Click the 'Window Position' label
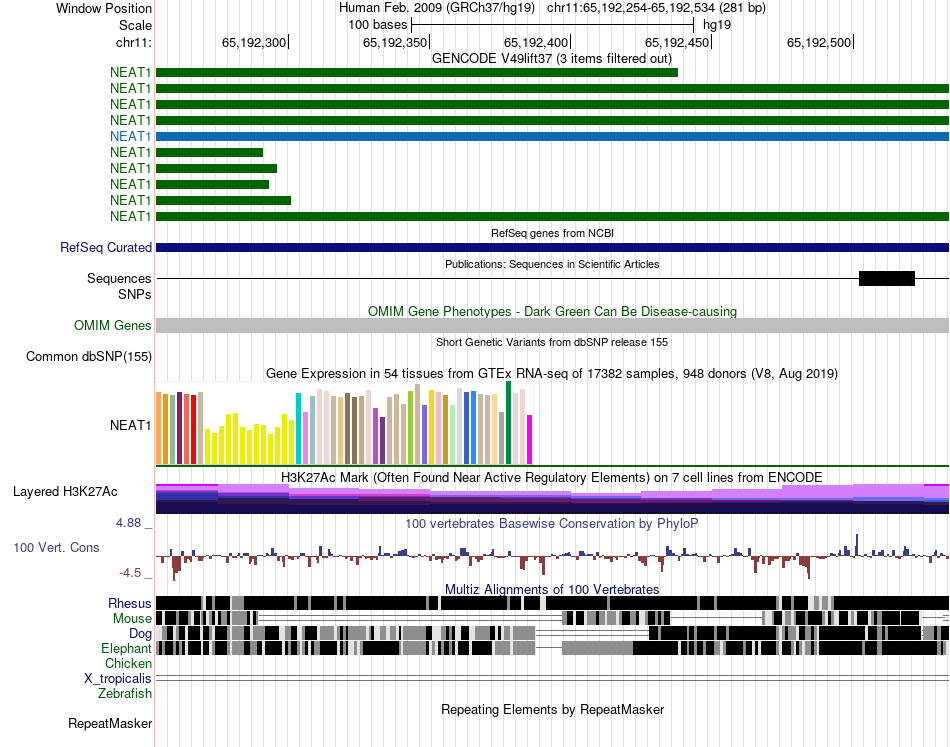 tap(104, 8)
